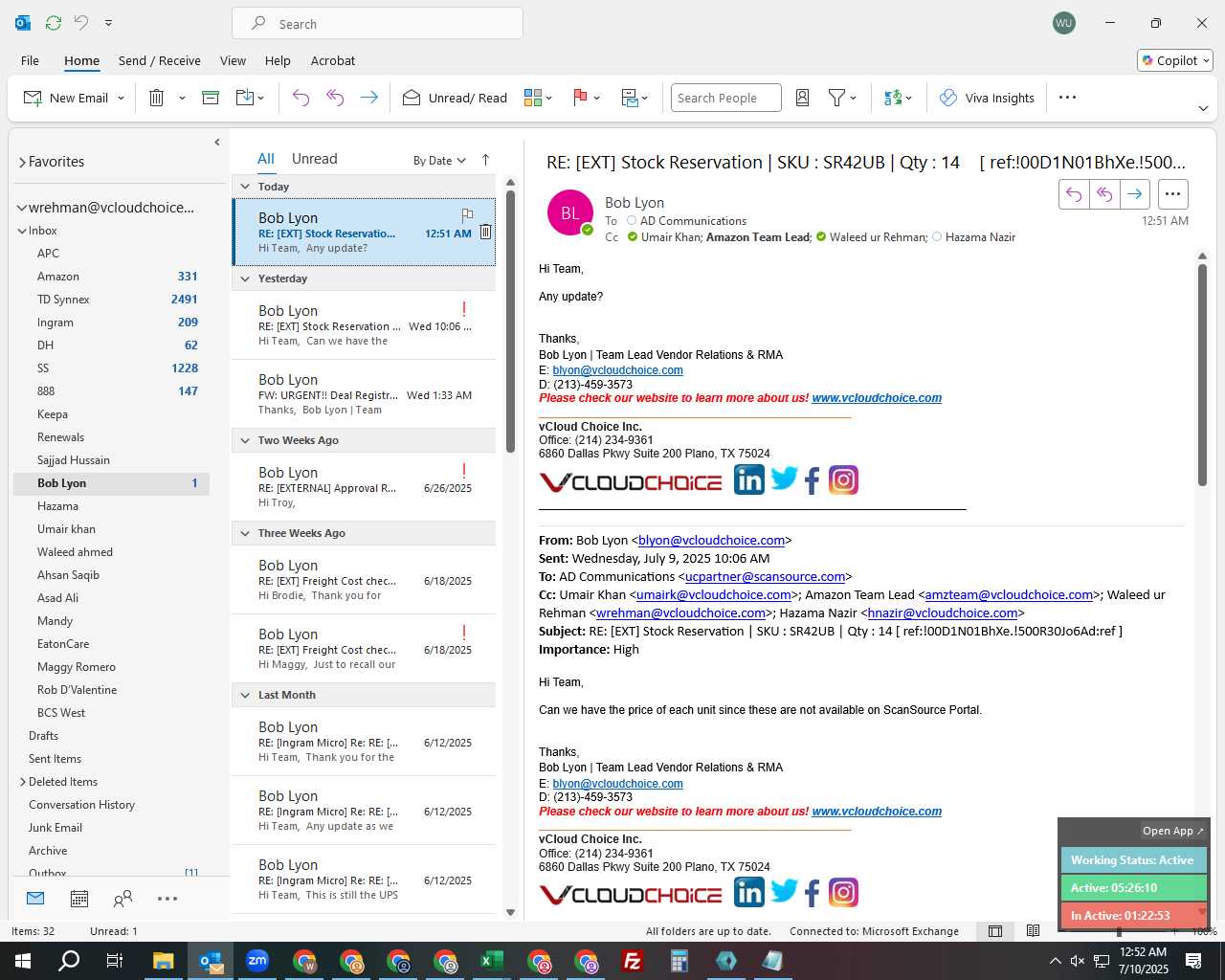Image resolution: width=1225 pixels, height=980 pixels.
Task: Click the Delete trash icon in the ribbon
Action: pos(157,98)
